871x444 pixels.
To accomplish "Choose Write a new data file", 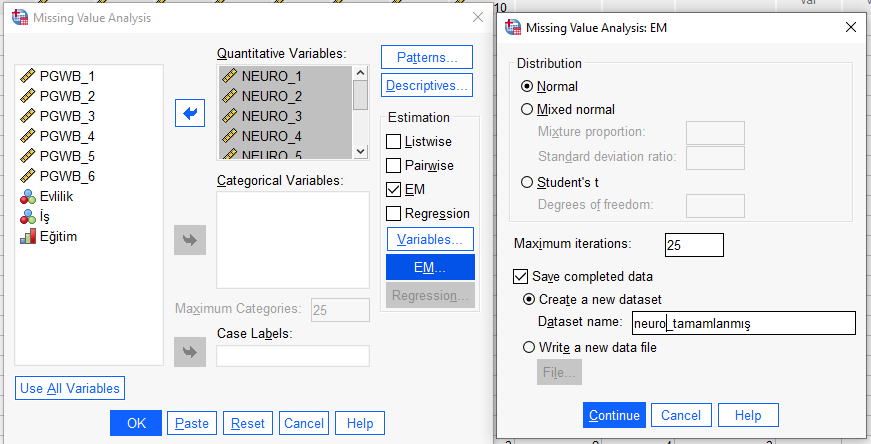I will [529, 347].
